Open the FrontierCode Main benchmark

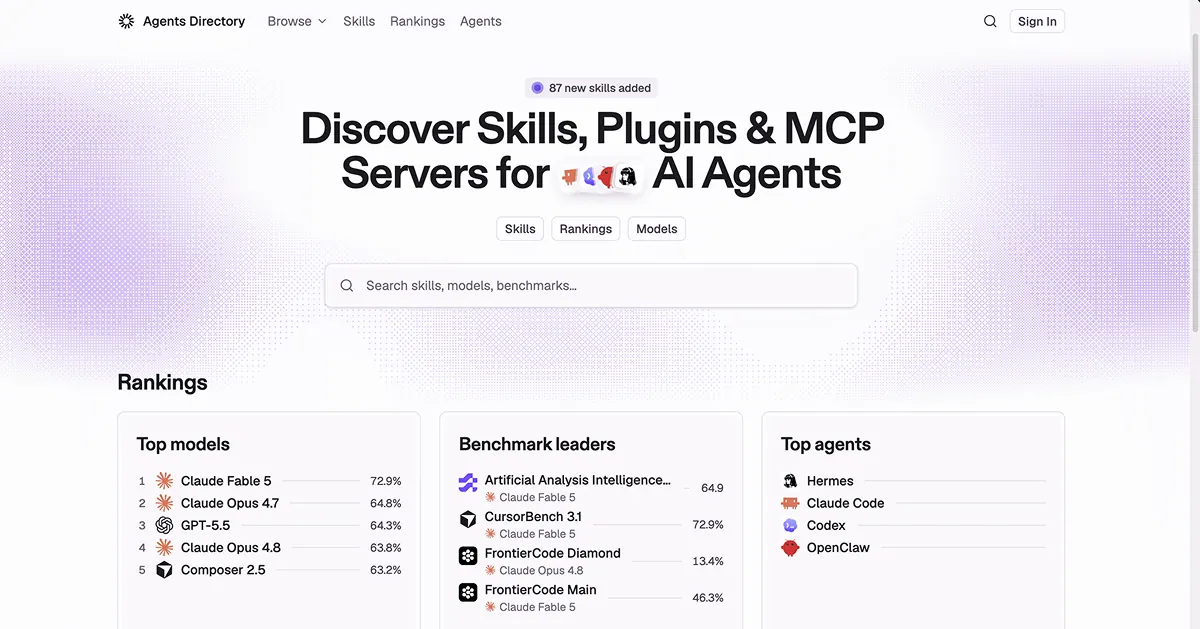[591, 597]
